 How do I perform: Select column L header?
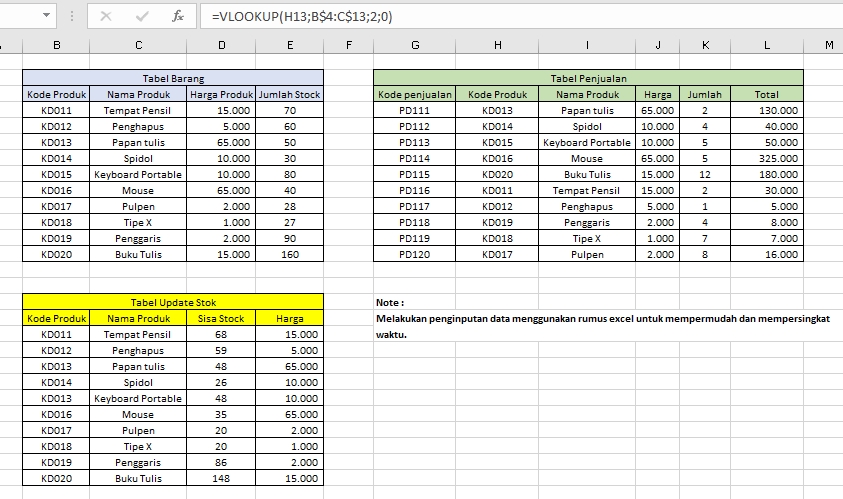coord(767,45)
